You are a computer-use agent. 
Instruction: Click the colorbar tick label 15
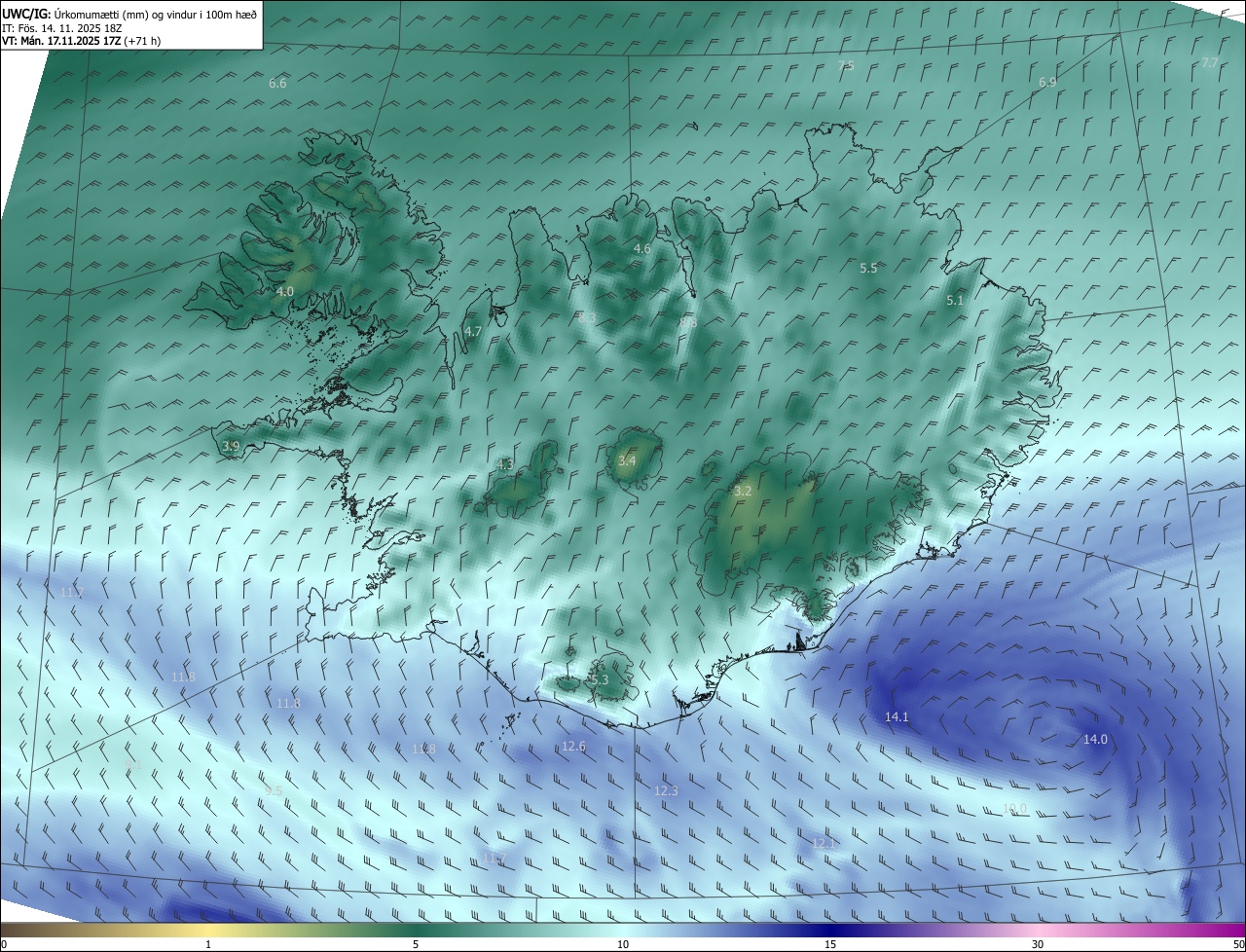pos(830,945)
